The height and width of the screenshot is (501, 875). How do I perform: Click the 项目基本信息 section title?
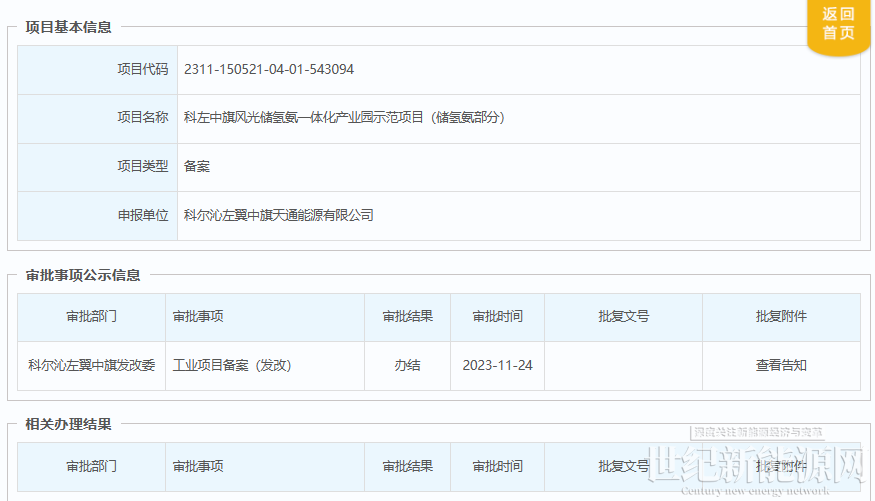68,27
